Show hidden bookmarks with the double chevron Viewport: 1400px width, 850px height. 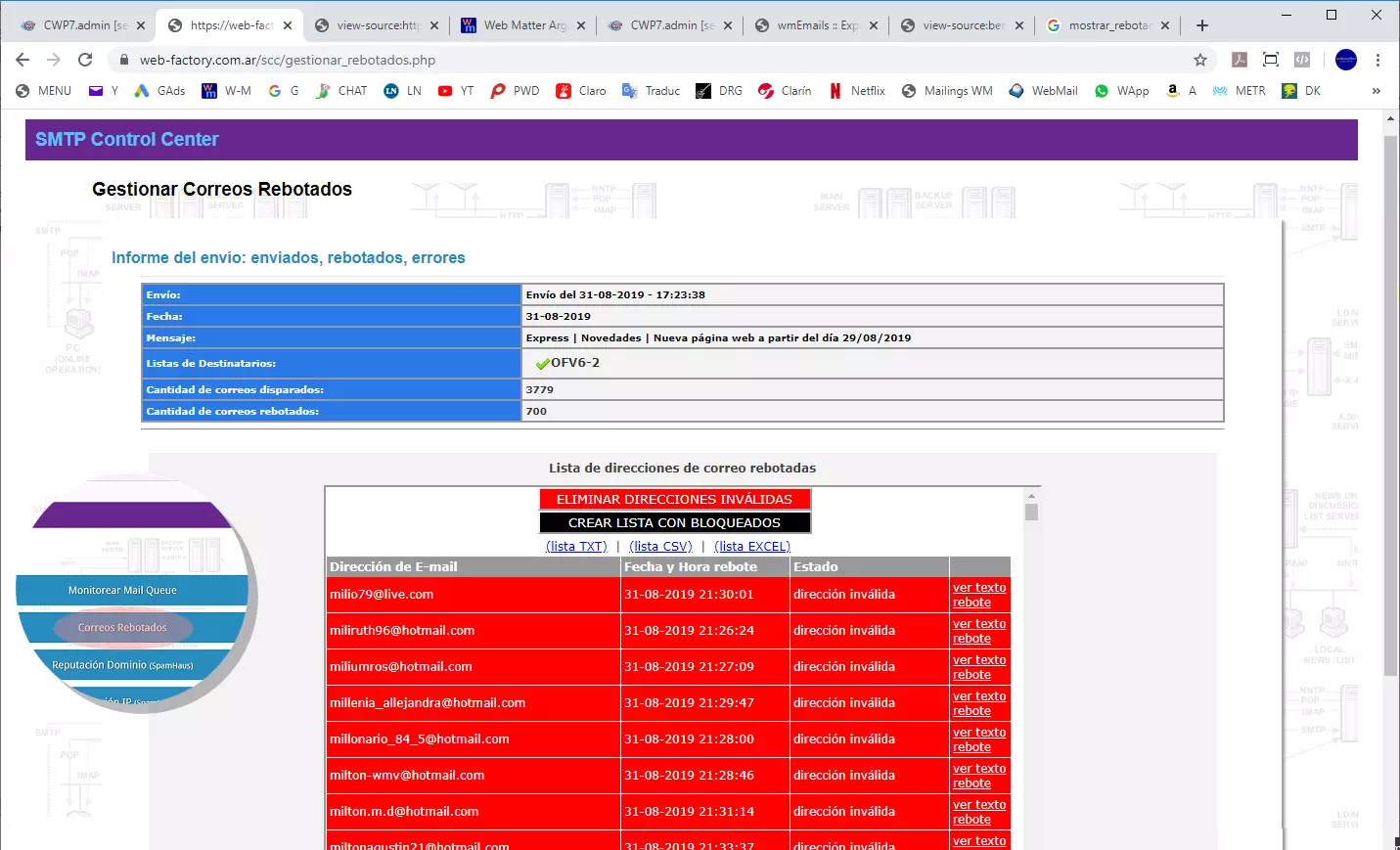(x=1376, y=91)
